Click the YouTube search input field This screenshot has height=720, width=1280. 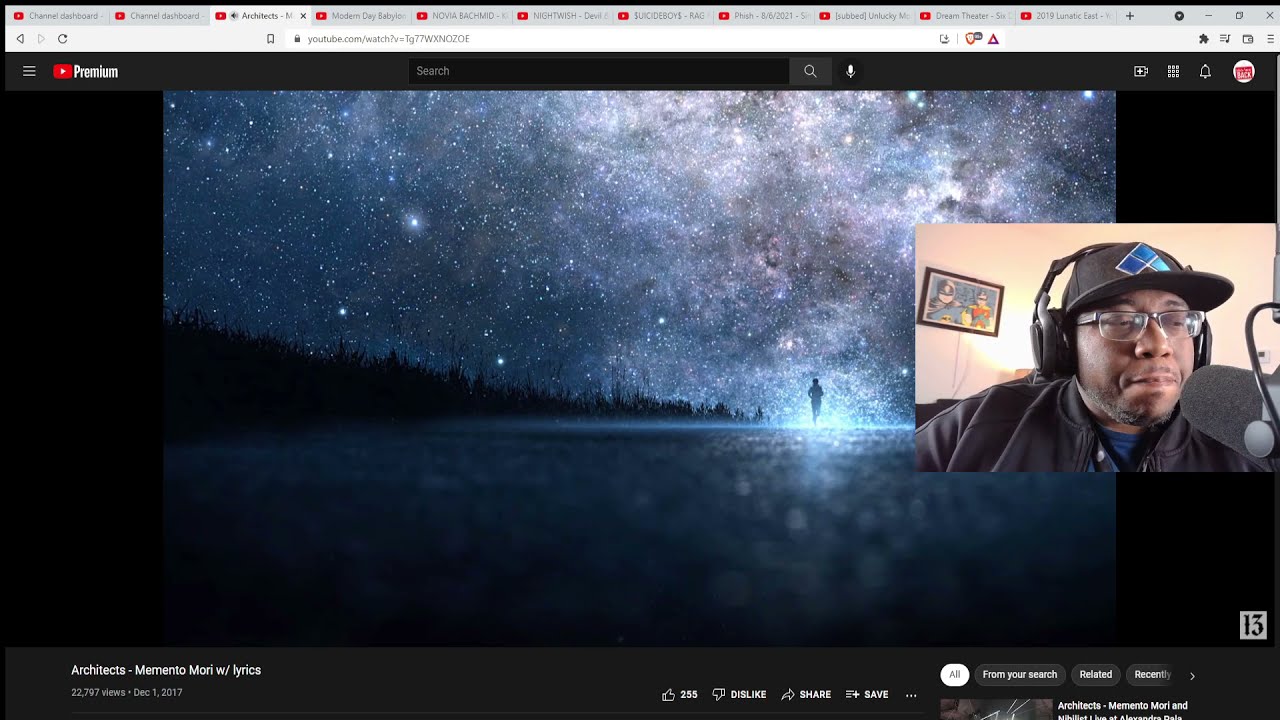click(x=599, y=71)
